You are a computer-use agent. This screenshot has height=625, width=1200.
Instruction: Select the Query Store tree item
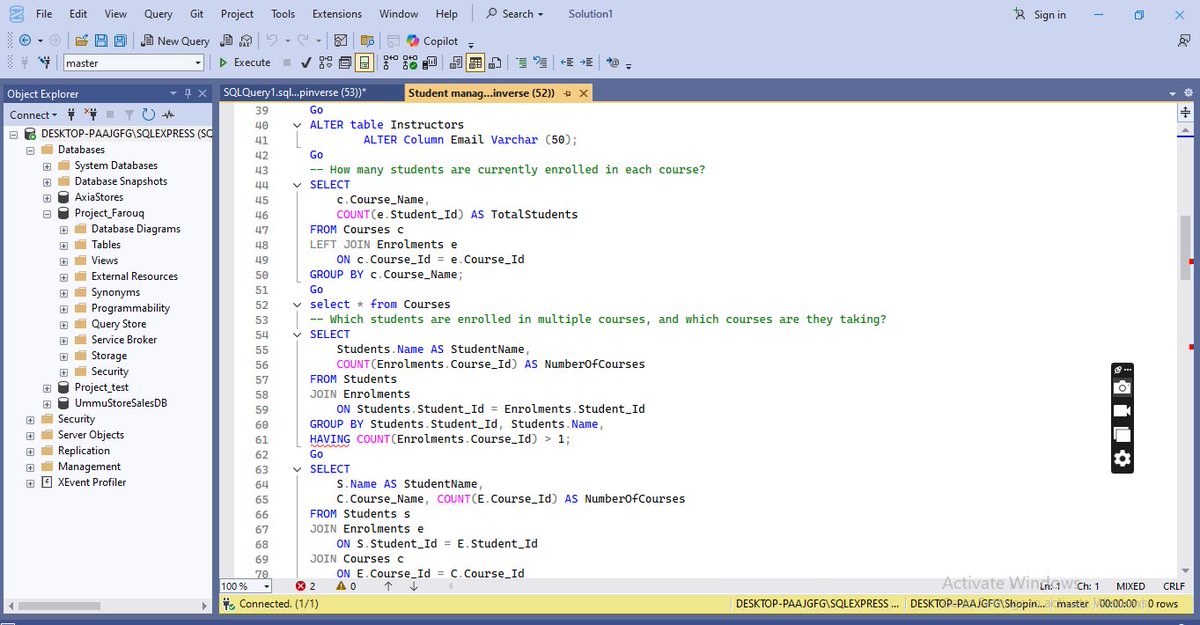(118, 324)
